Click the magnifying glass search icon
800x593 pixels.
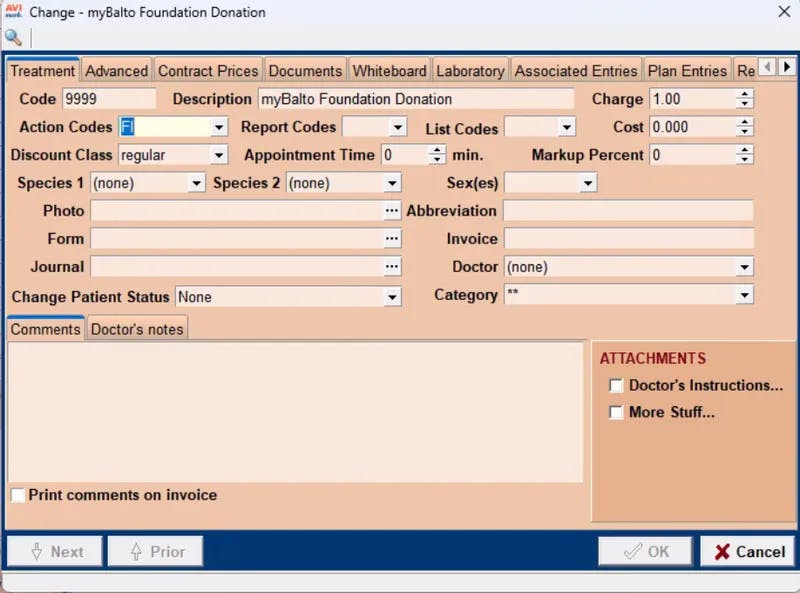[x=13, y=37]
